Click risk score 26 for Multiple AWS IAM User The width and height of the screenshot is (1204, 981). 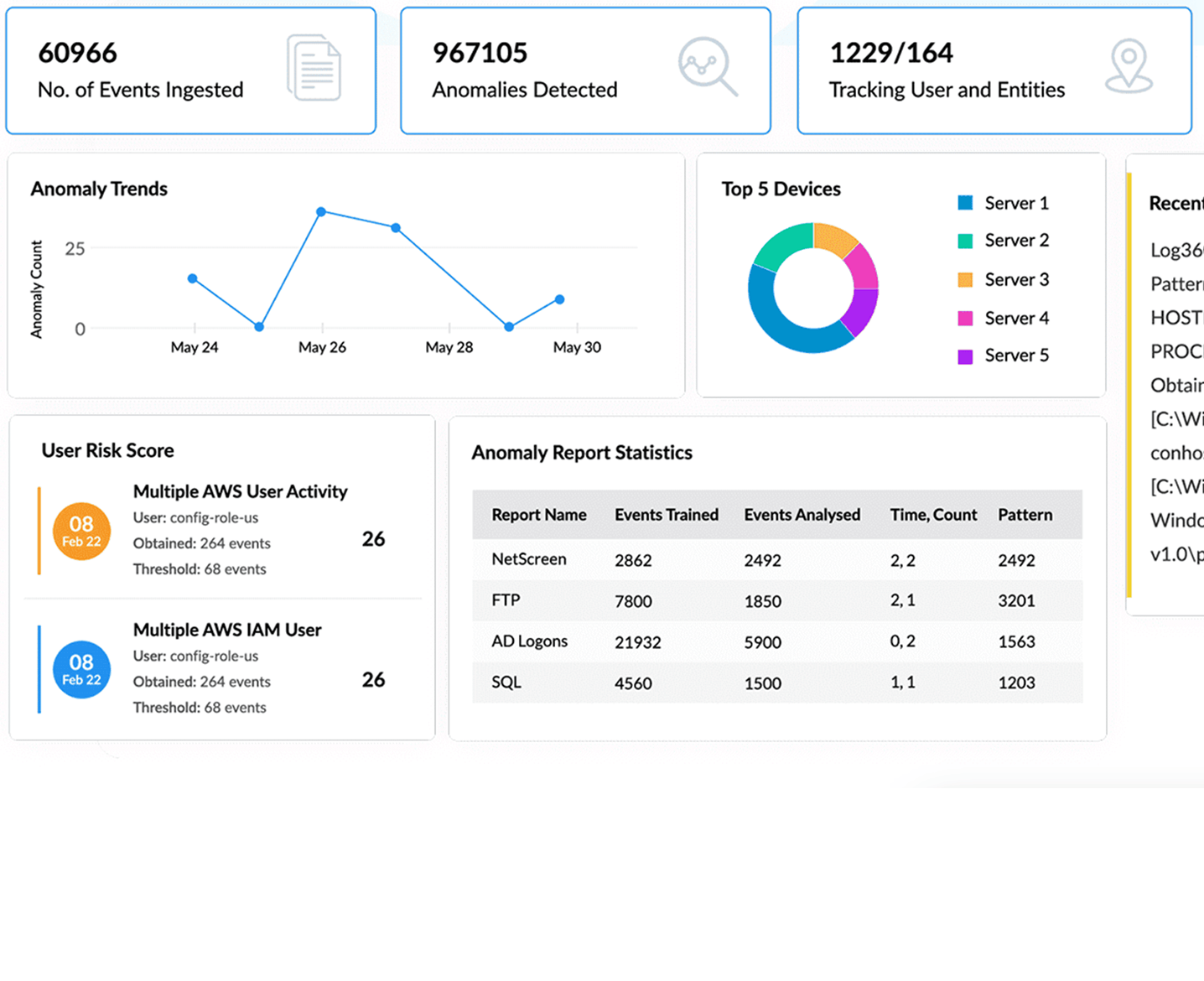[374, 680]
